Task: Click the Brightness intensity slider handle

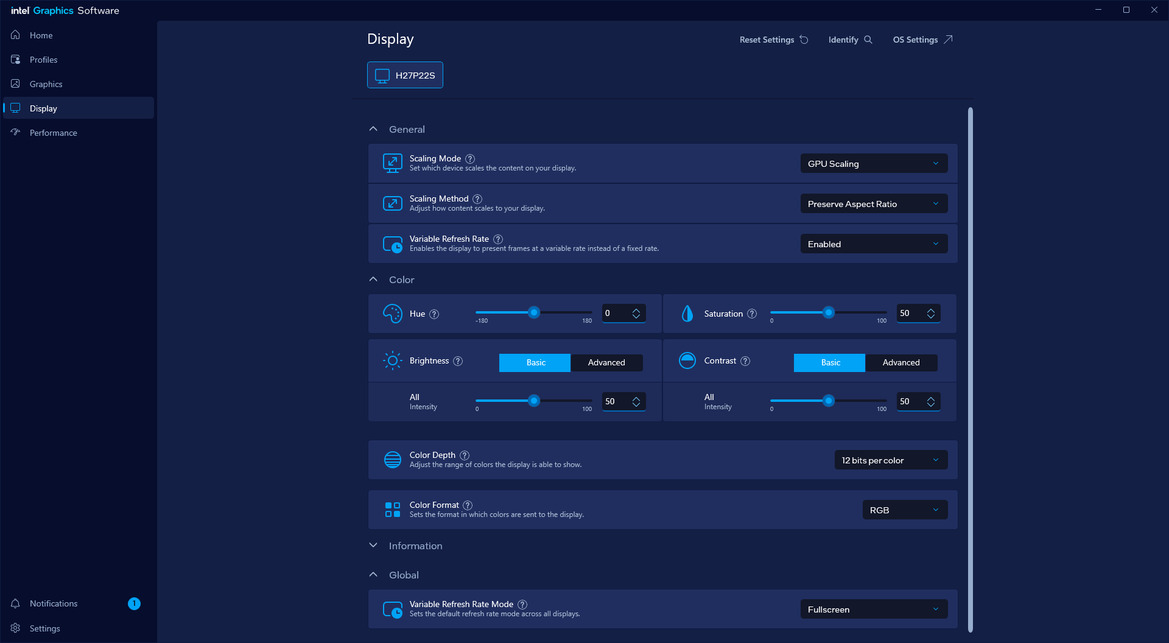Action: (534, 401)
